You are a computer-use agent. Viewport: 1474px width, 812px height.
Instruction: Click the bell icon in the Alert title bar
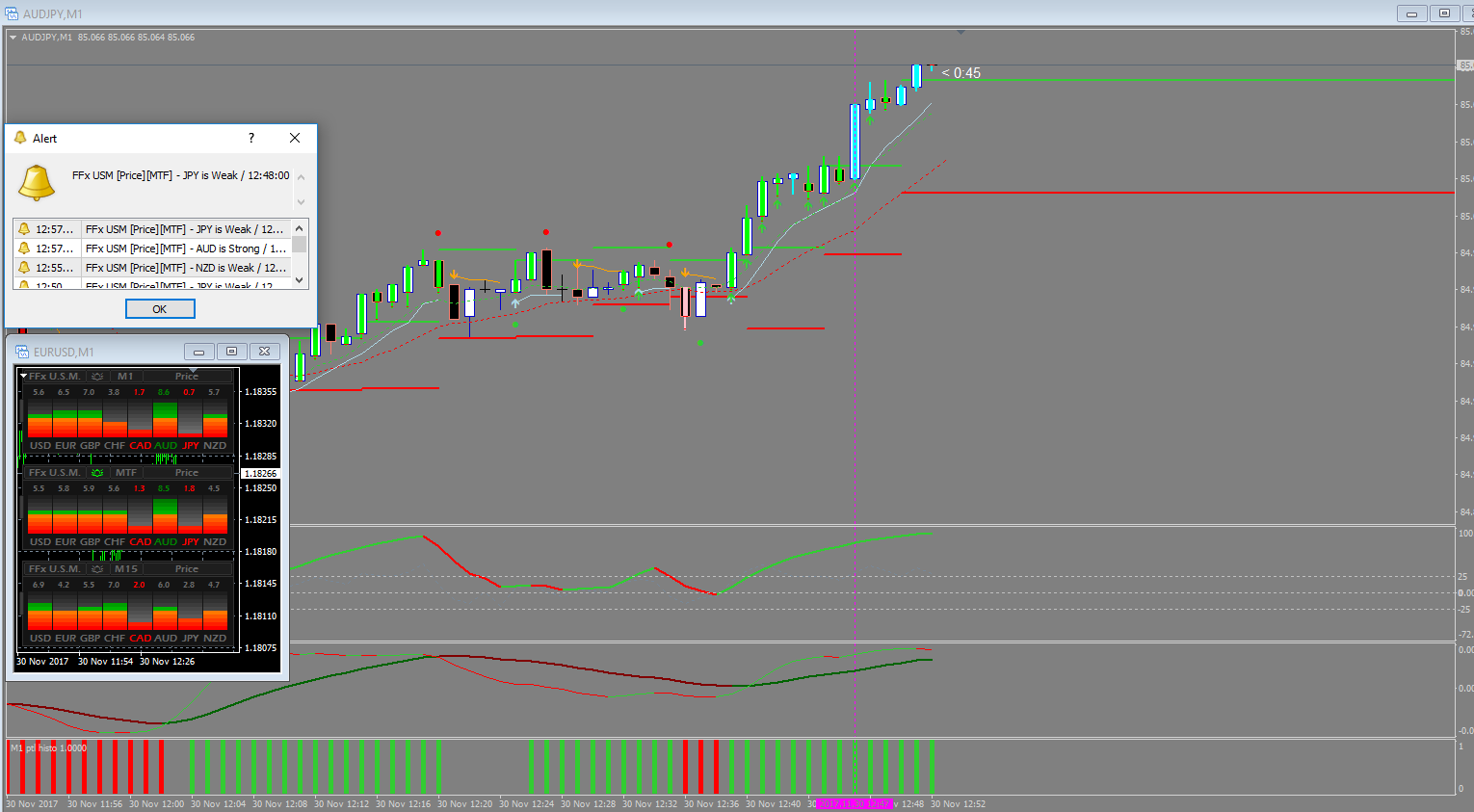click(x=20, y=138)
